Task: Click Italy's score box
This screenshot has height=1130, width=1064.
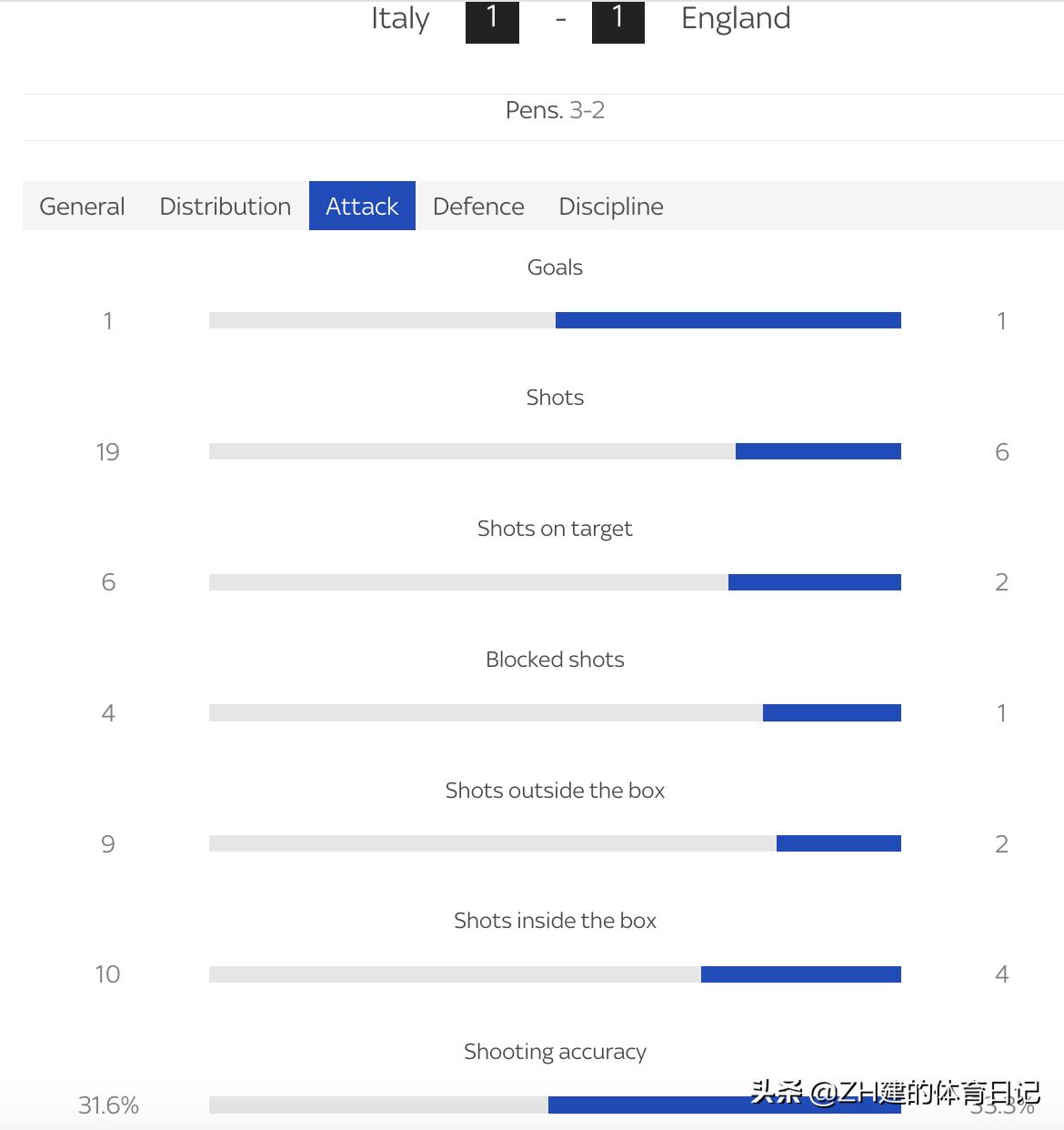Action: 492,20
